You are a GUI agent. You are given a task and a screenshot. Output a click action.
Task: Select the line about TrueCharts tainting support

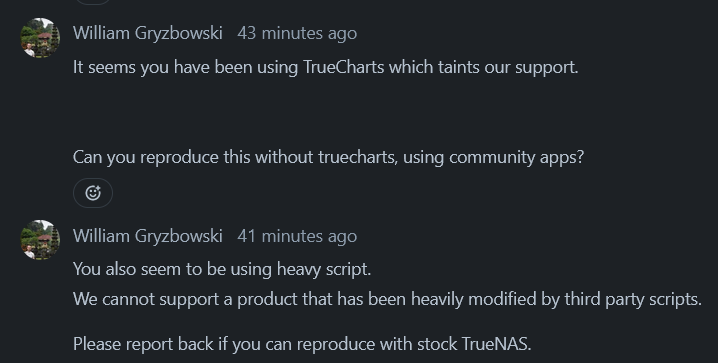pyautogui.click(x=326, y=67)
